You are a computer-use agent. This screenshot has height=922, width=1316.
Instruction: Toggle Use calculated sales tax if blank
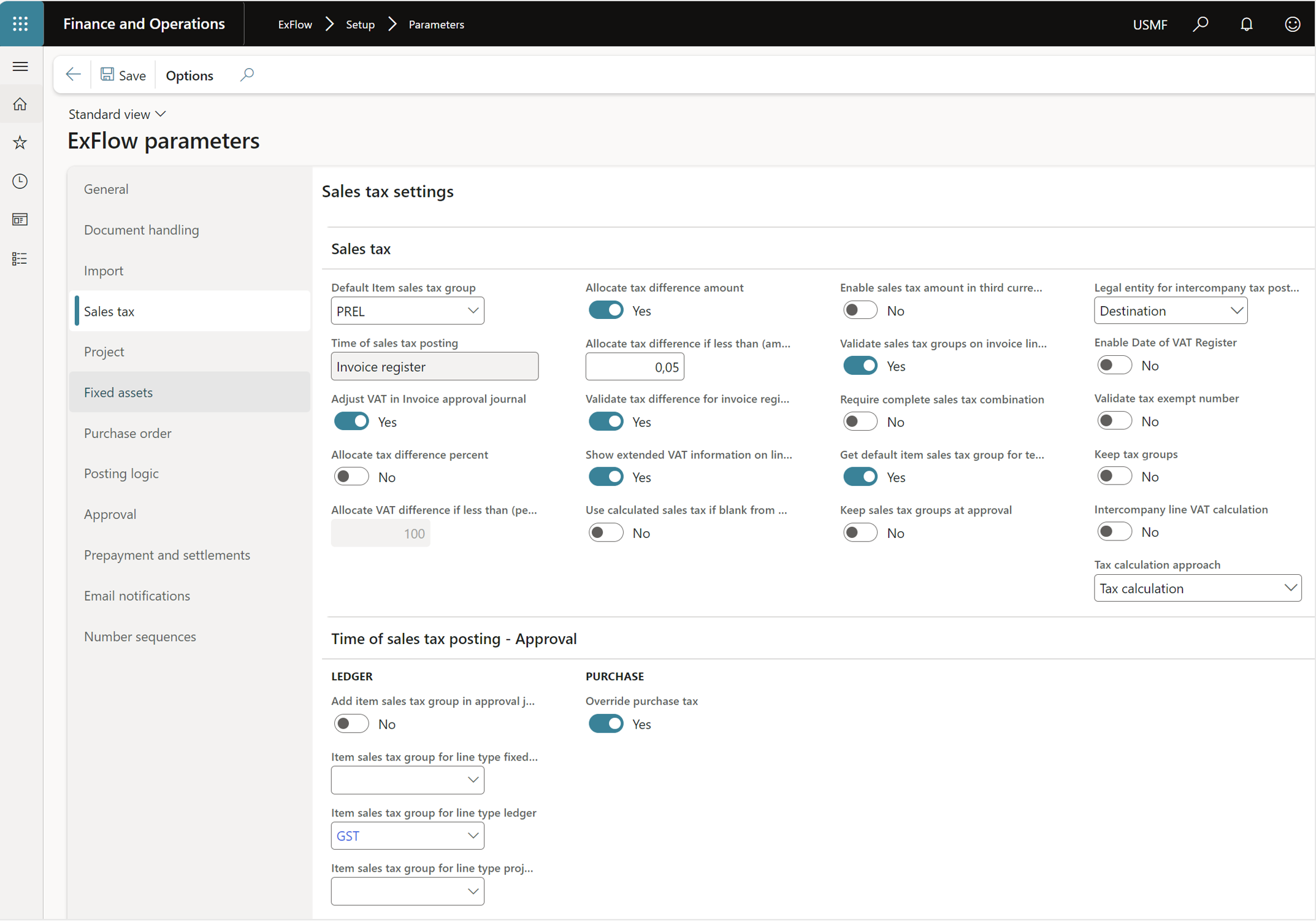tap(605, 532)
